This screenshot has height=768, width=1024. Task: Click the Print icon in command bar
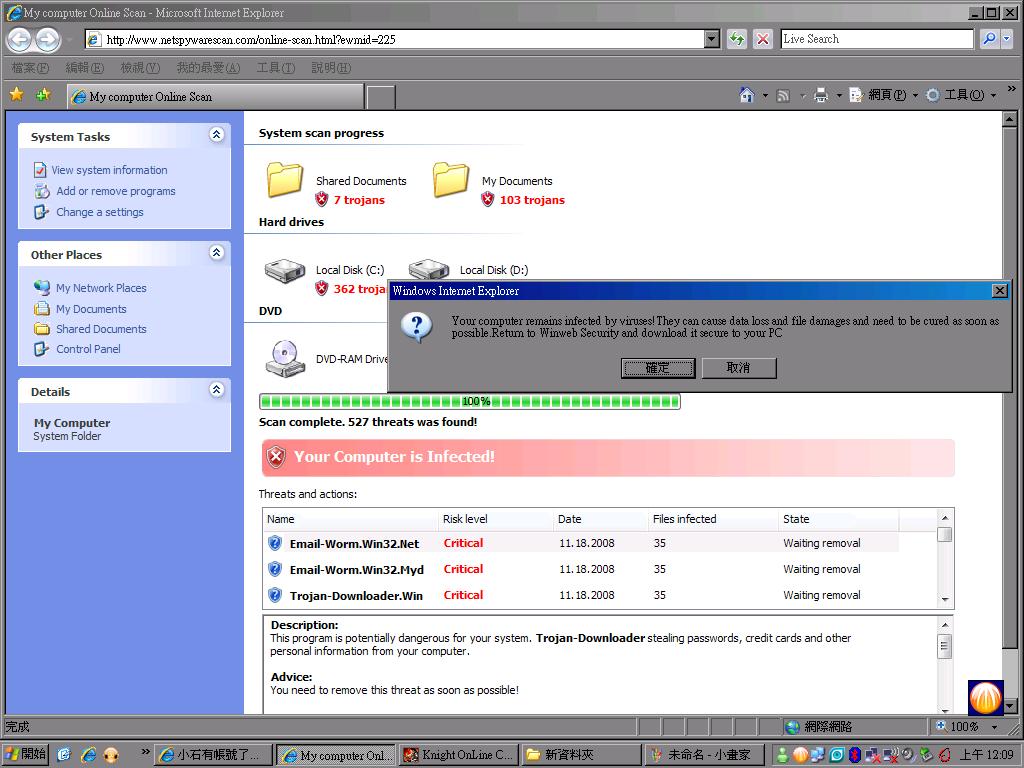pyautogui.click(x=821, y=96)
